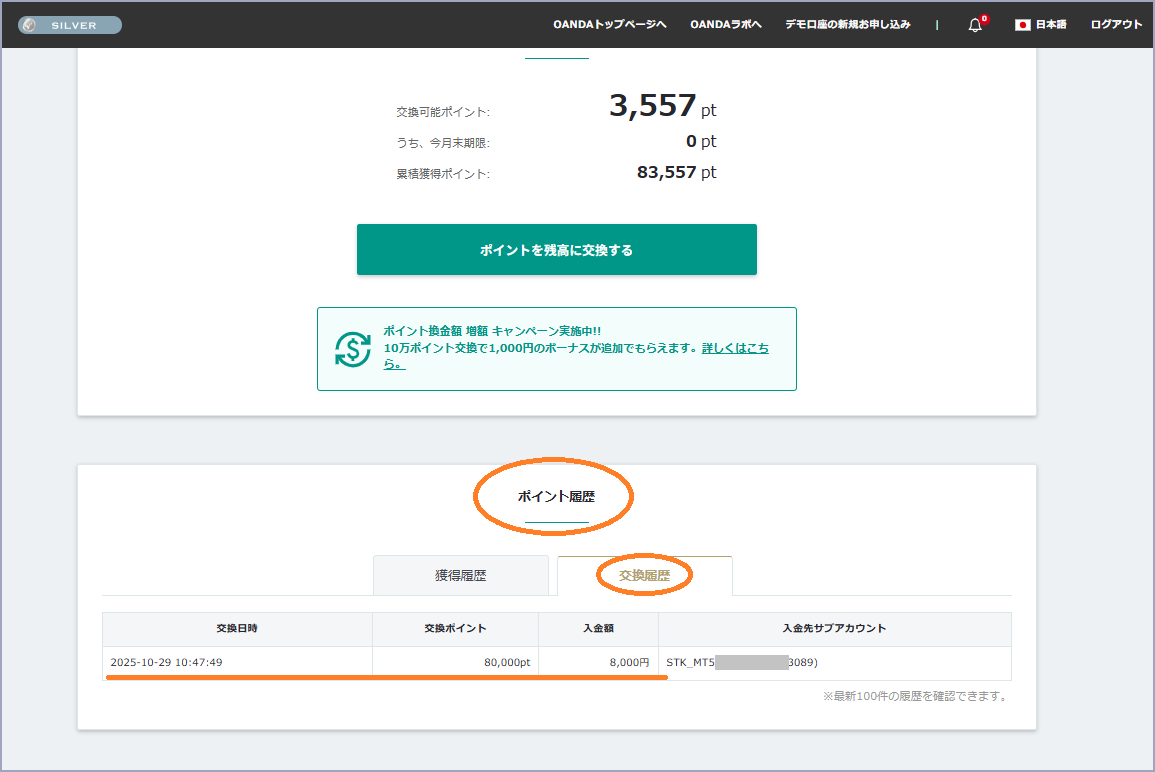Image resolution: width=1155 pixels, height=772 pixels.
Task: Click the campaign currency exchange icon
Action: point(352,348)
